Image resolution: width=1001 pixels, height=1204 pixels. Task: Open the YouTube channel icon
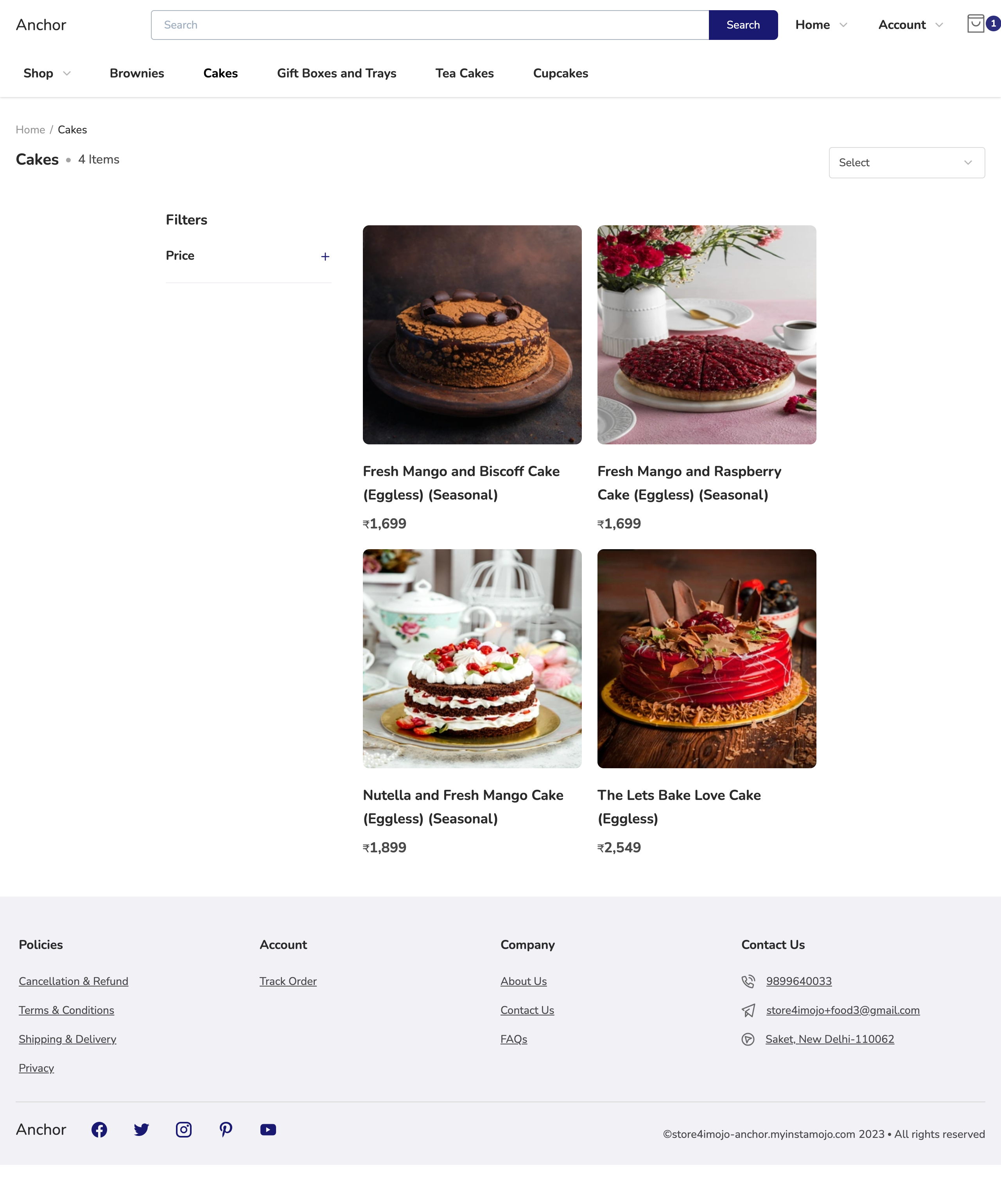tap(268, 1129)
